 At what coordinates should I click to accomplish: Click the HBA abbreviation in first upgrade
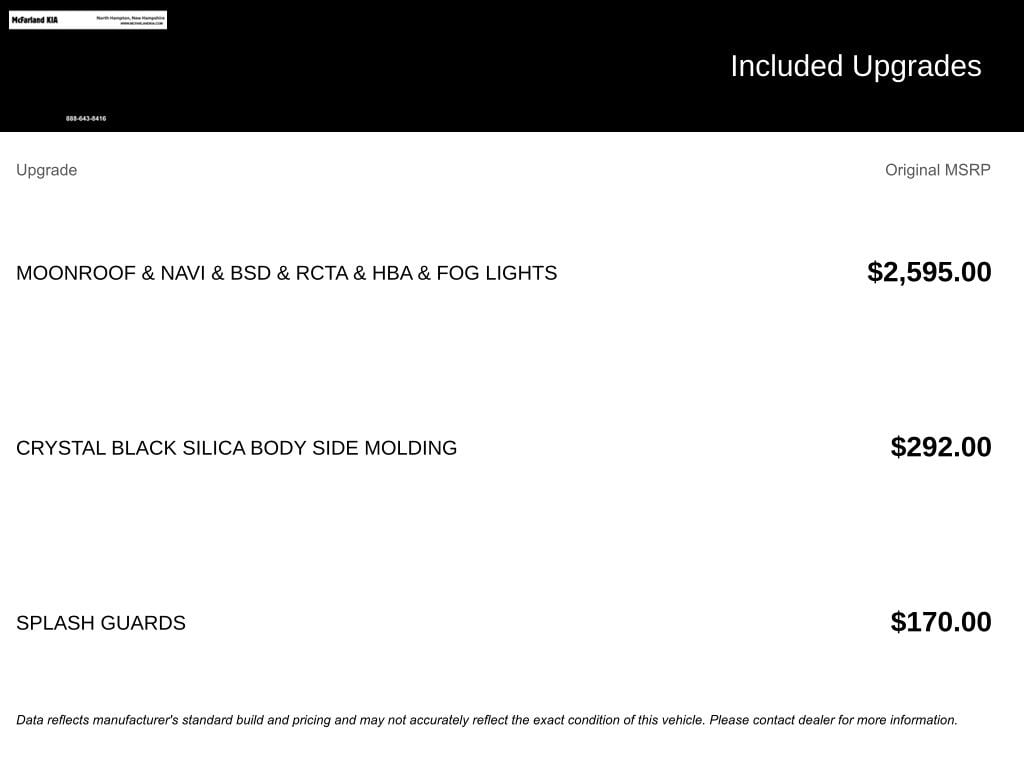(392, 273)
